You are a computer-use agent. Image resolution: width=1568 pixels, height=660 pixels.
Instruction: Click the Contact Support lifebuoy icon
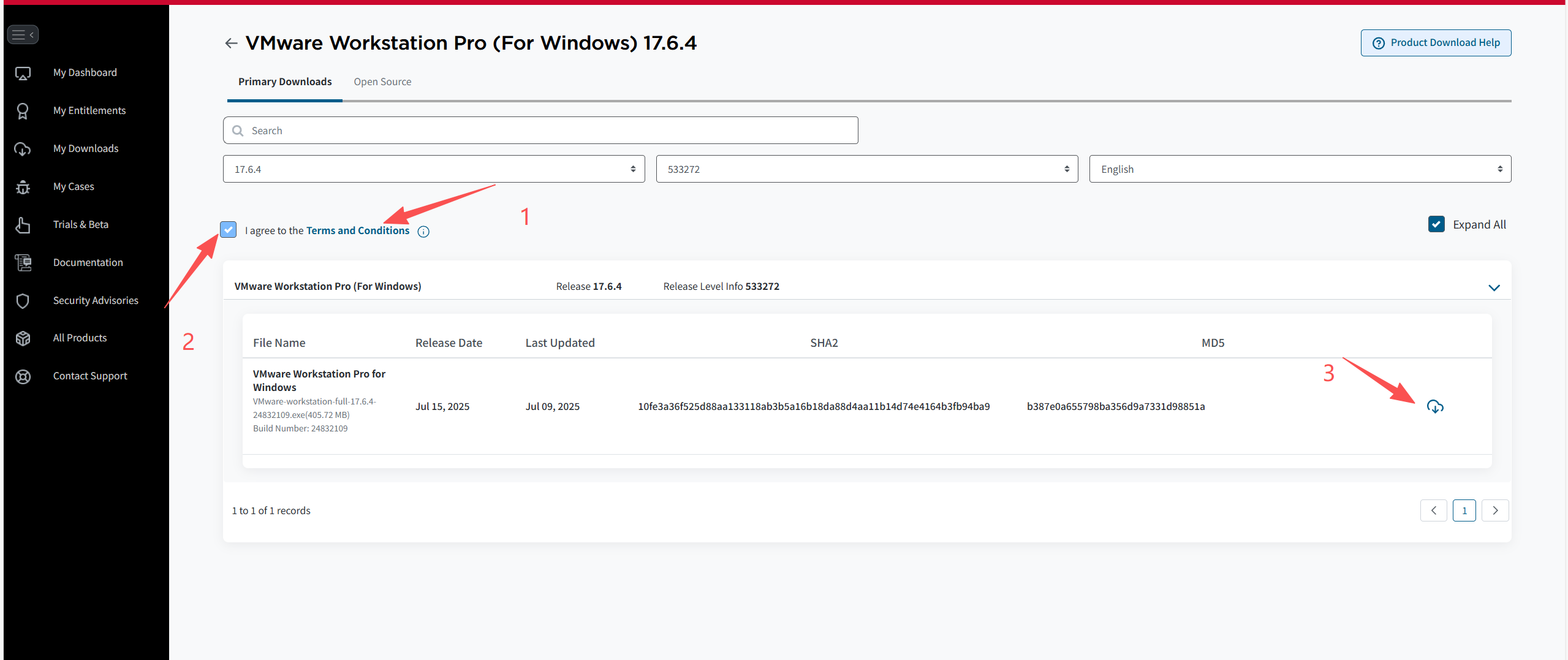(23, 376)
